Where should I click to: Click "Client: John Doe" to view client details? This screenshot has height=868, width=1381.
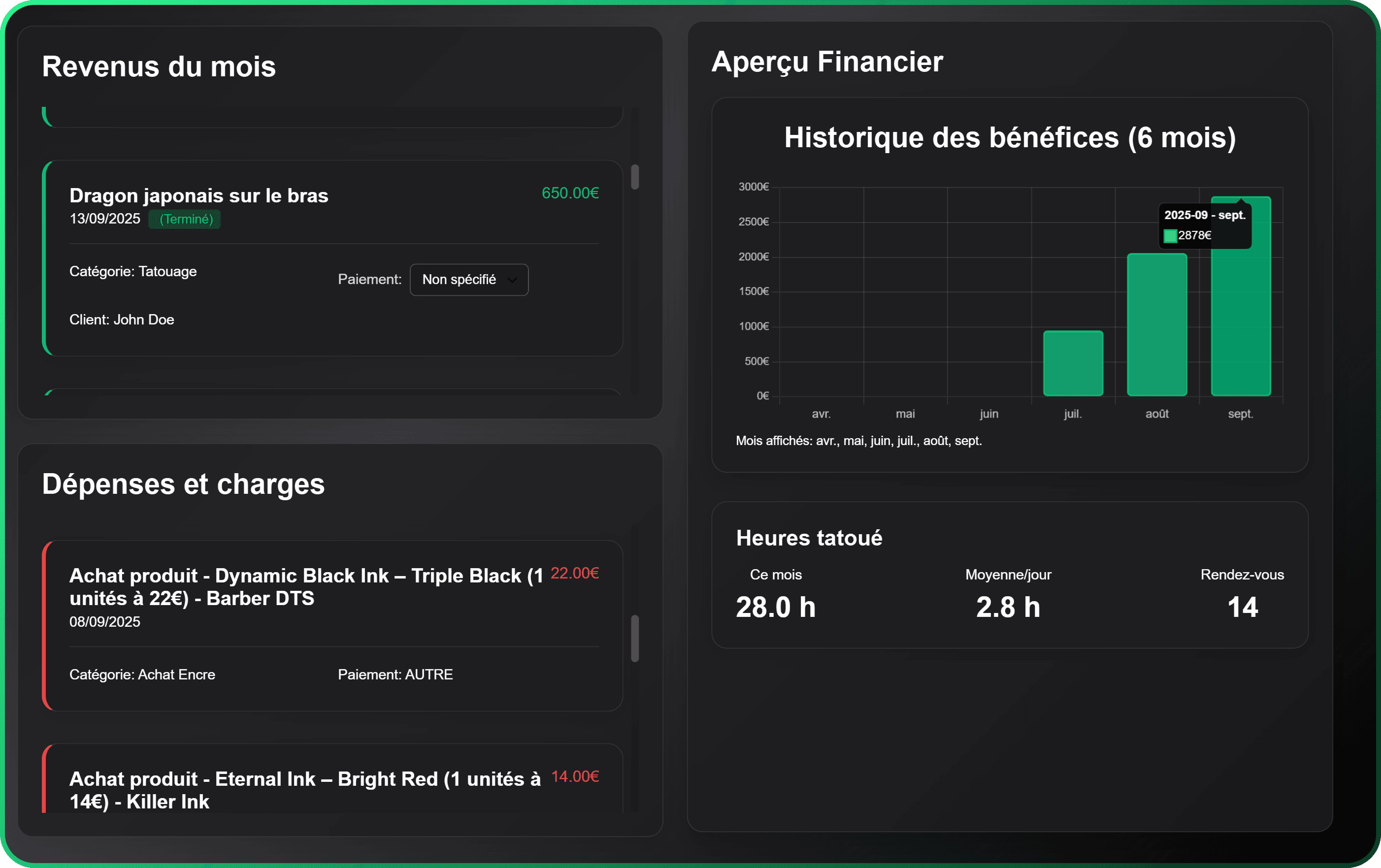click(122, 320)
